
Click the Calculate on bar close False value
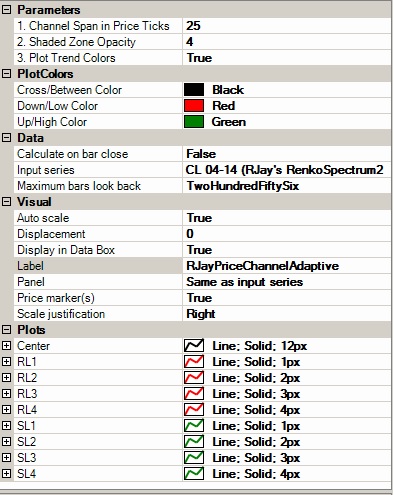coord(287,154)
